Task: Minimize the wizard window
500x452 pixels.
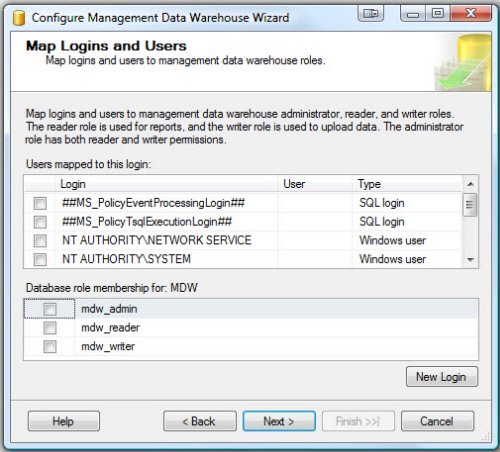Action: pyautogui.click(x=413, y=14)
